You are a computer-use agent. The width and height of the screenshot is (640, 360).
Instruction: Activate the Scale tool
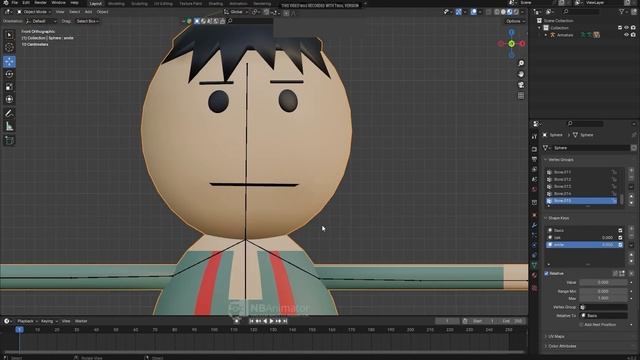(x=9, y=87)
